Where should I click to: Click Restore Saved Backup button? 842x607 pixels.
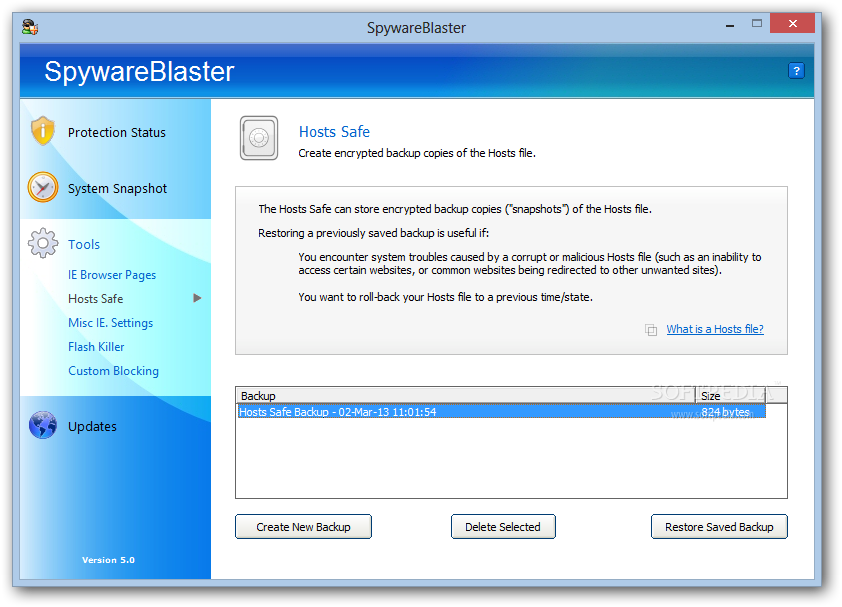pyautogui.click(x=719, y=527)
